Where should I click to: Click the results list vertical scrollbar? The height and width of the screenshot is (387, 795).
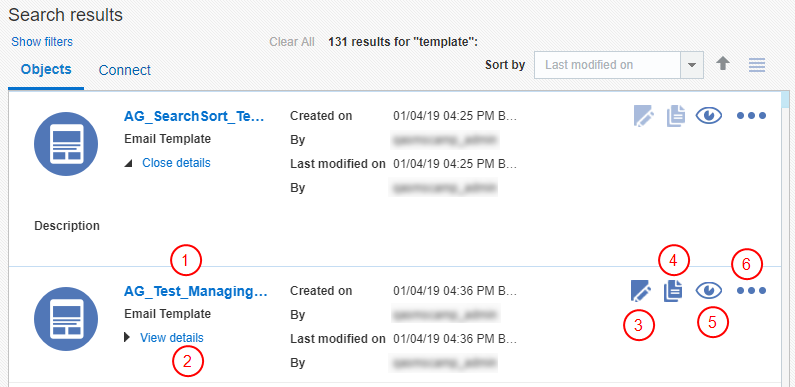785,238
